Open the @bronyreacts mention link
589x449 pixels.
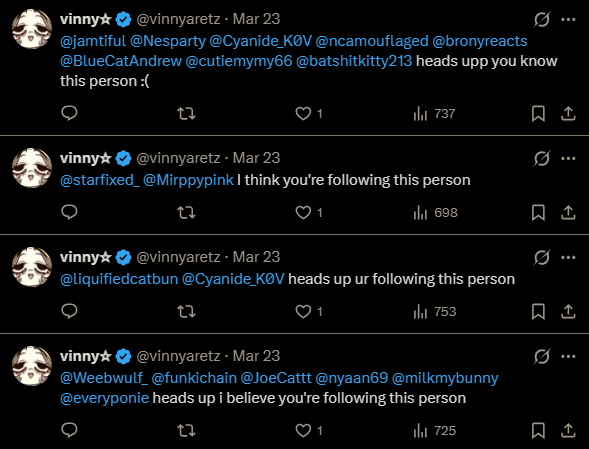tap(480, 41)
